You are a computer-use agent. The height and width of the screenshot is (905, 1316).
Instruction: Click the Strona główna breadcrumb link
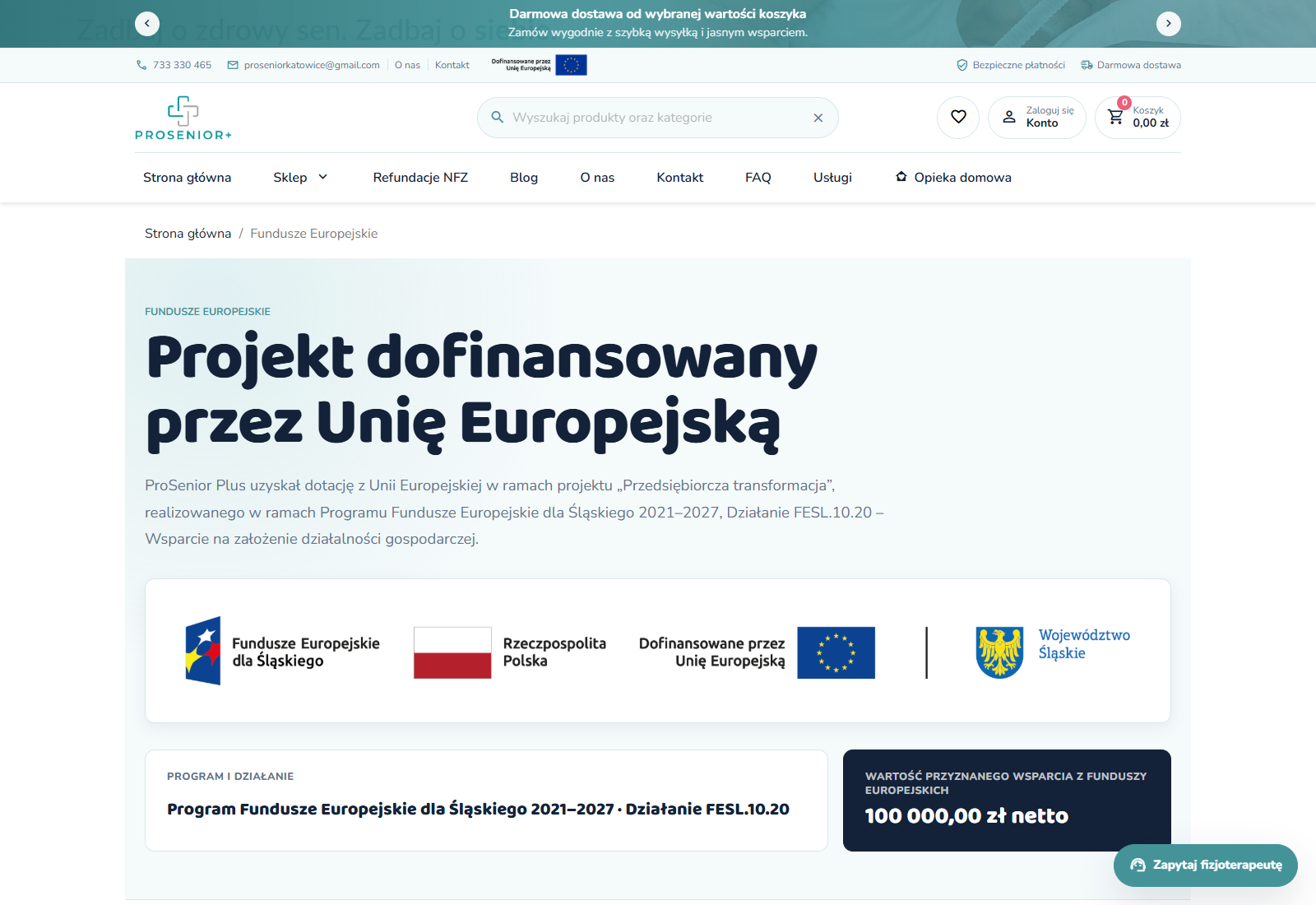(x=188, y=234)
